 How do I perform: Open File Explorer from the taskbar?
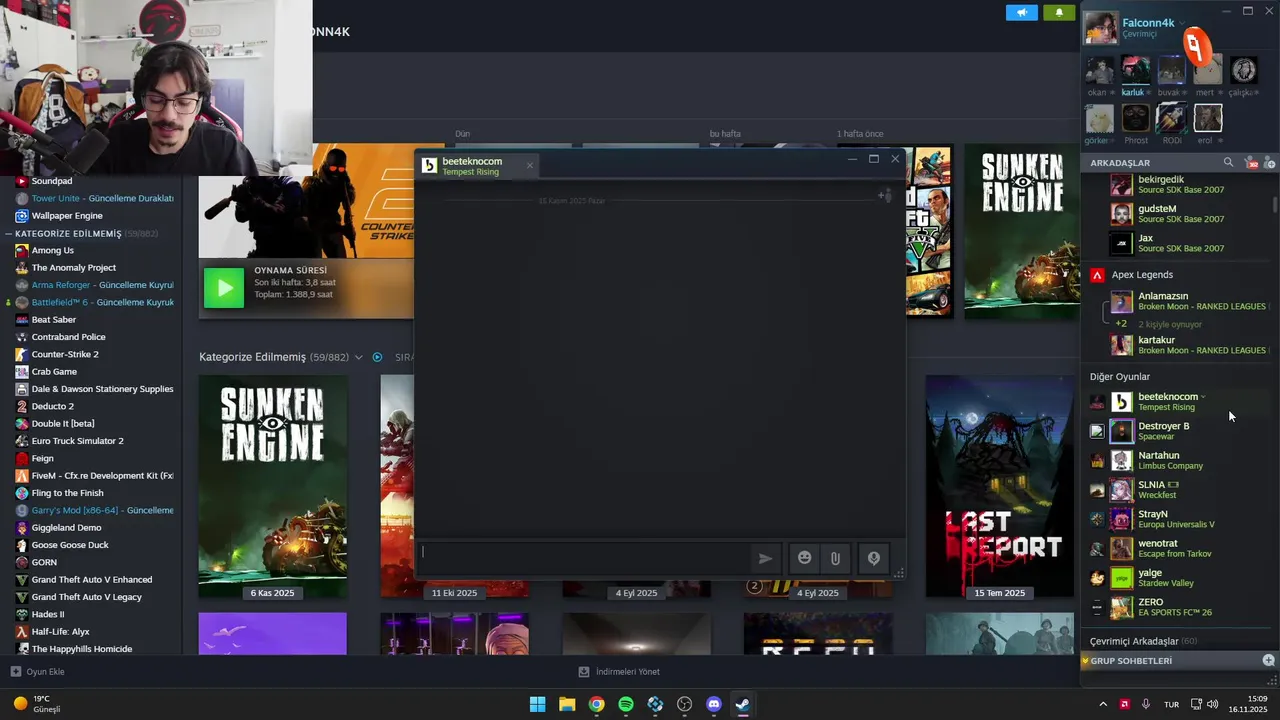(567, 704)
